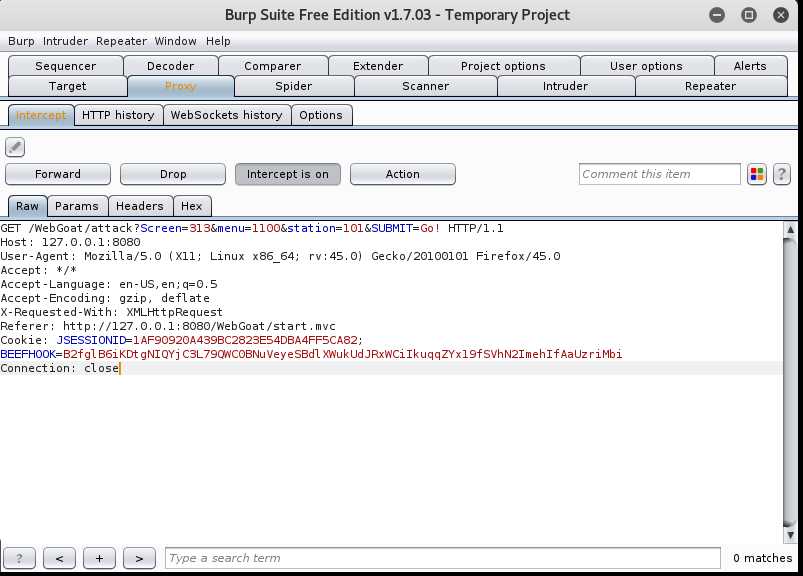Switch to the Decoder tab

(x=171, y=66)
